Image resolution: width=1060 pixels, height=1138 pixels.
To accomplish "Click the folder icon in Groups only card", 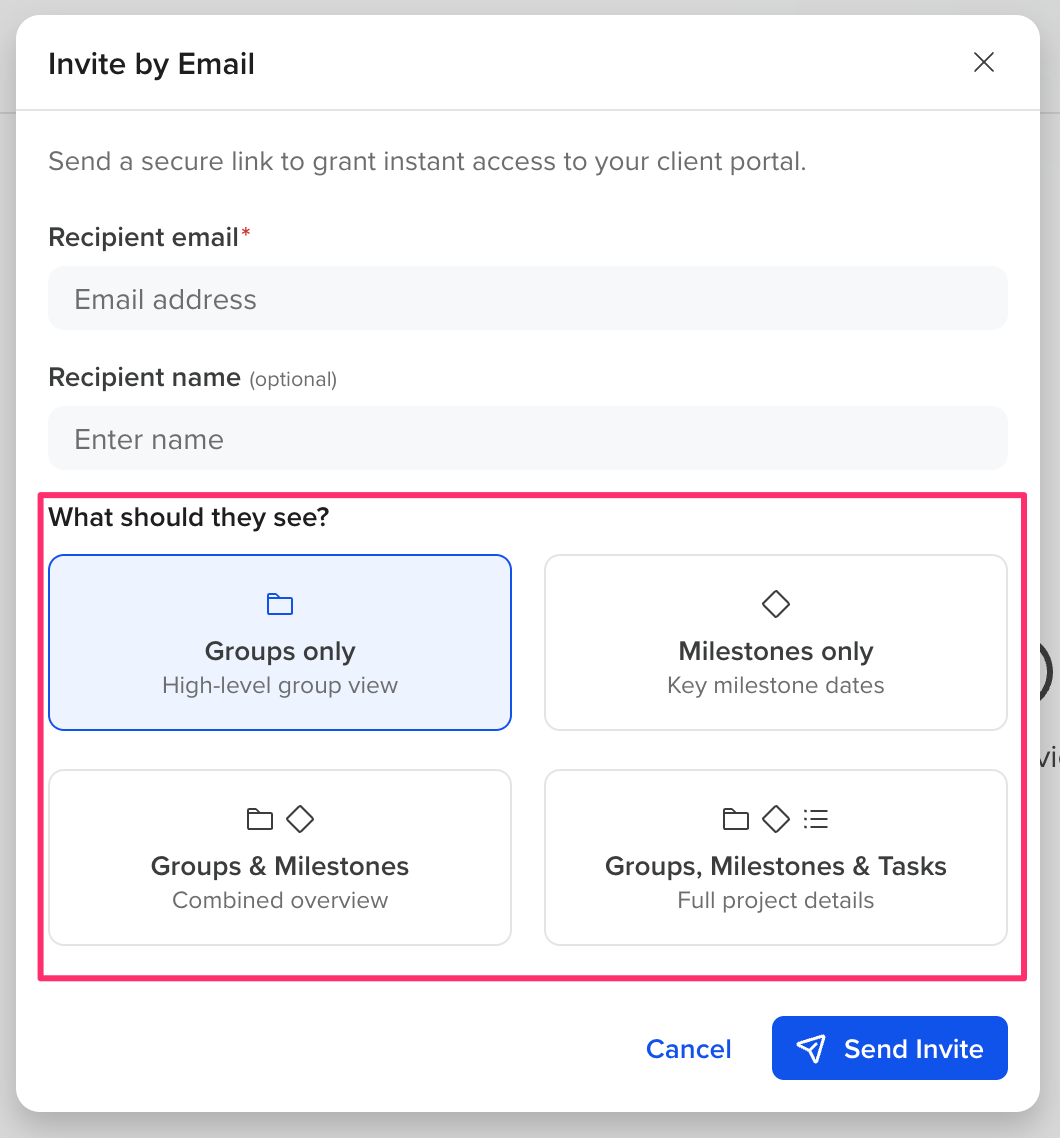I will [279, 604].
